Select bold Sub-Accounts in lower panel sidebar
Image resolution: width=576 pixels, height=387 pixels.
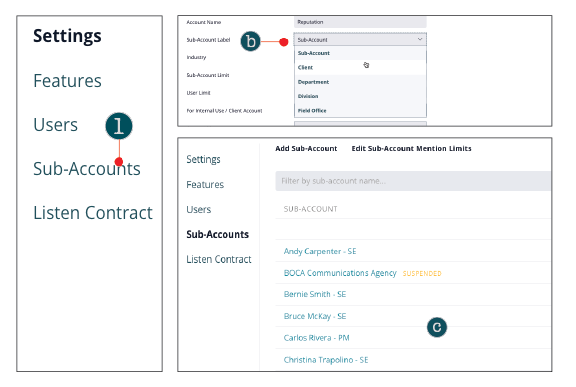[217, 234]
